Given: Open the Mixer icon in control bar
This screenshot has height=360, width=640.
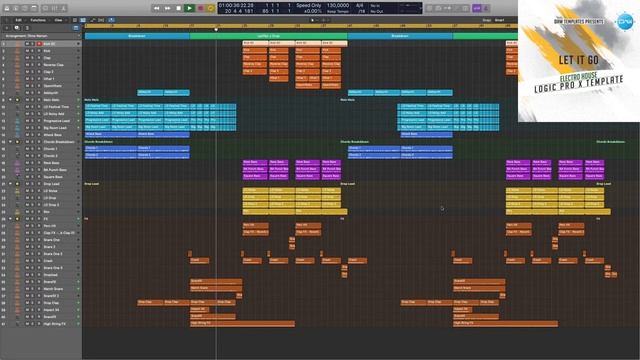Looking at the screenshot, I should pos(54,8).
